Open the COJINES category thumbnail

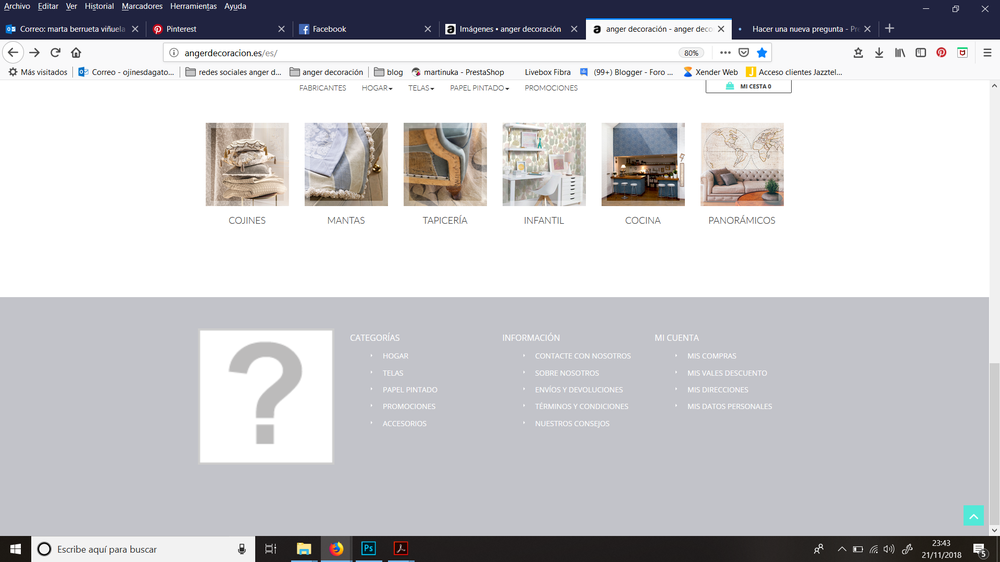(247, 165)
